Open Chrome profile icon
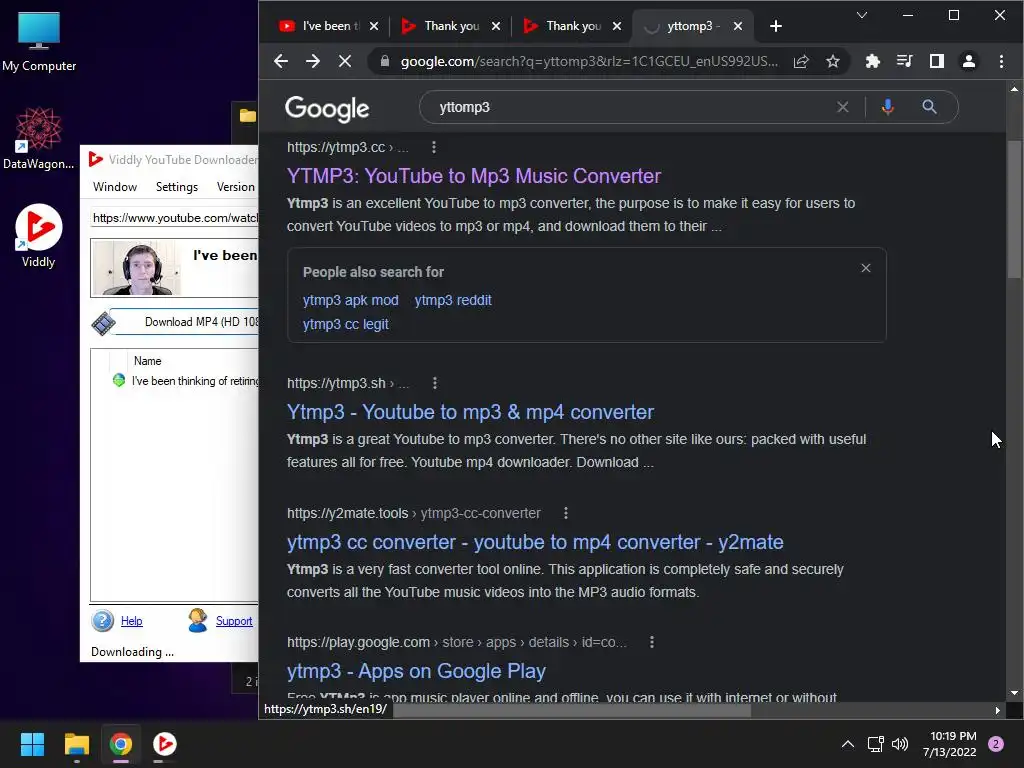The height and width of the screenshot is (768, 1024). (968, 61)
